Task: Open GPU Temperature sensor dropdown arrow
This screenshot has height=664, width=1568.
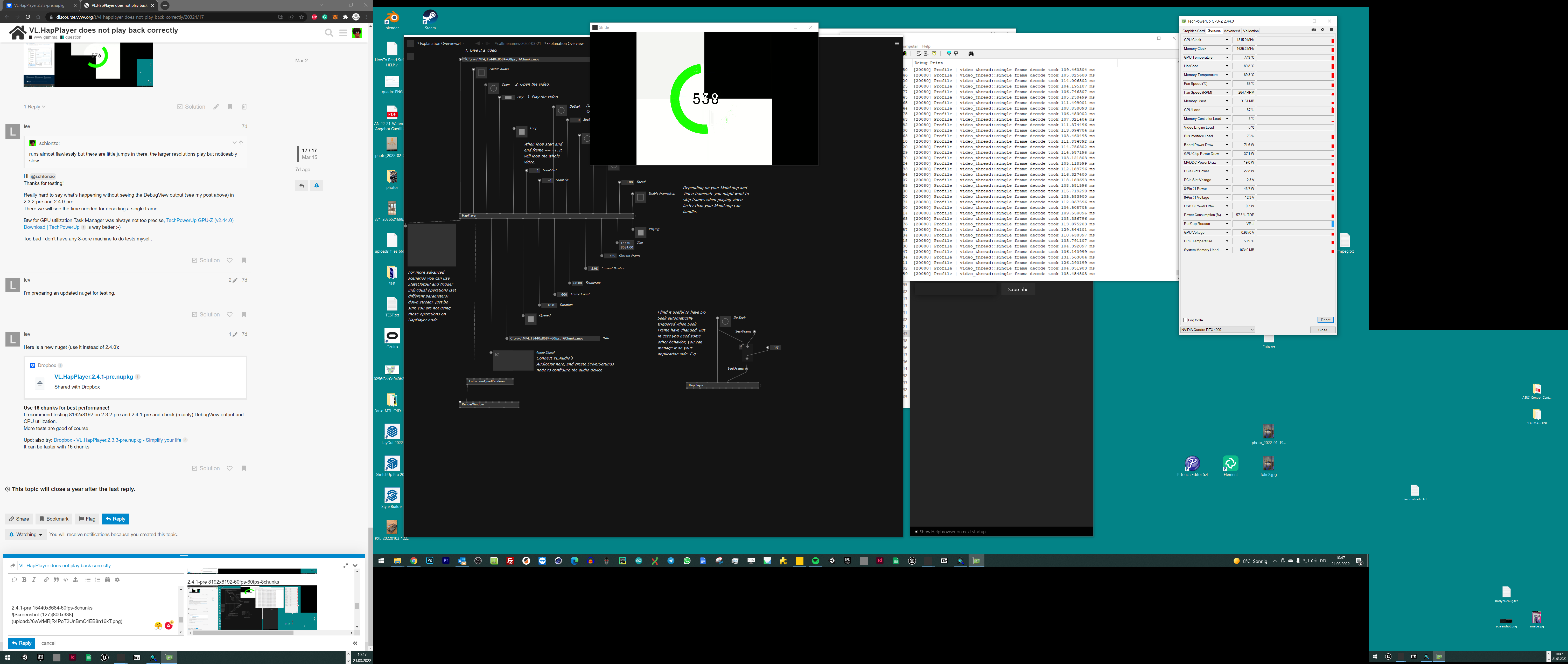Action: tap(1227, 58)
